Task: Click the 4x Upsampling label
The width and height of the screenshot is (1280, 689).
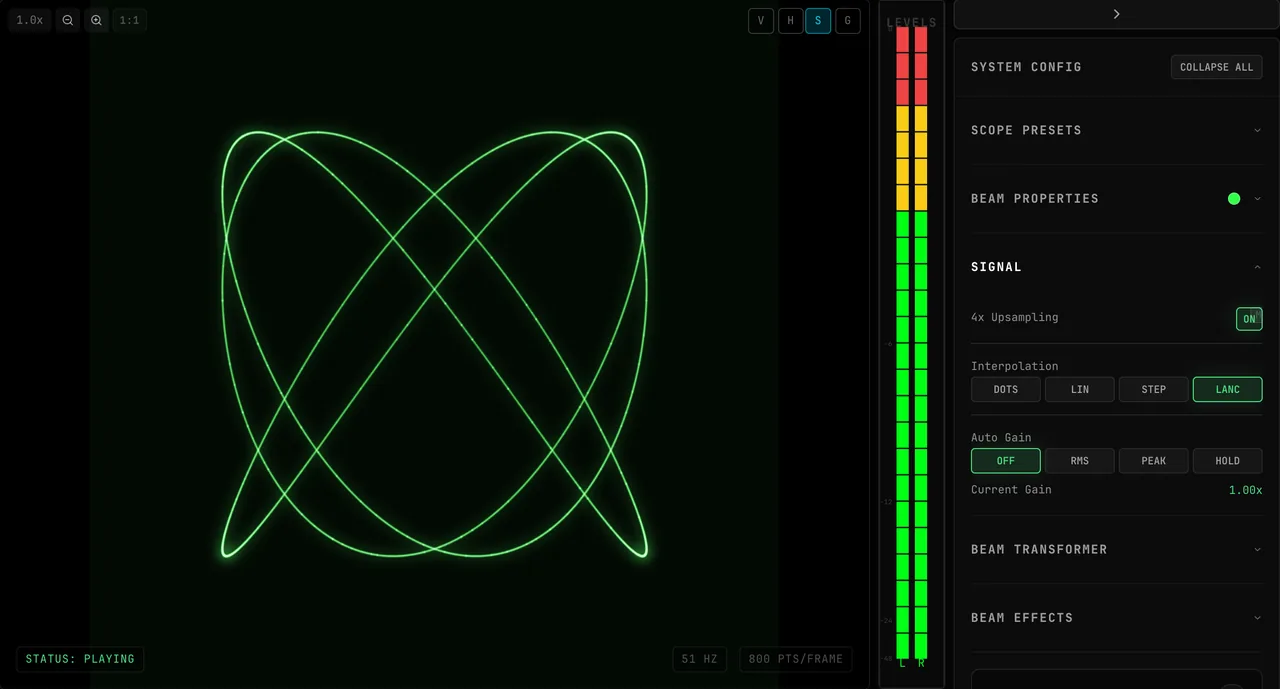Action: [1014, 317]
